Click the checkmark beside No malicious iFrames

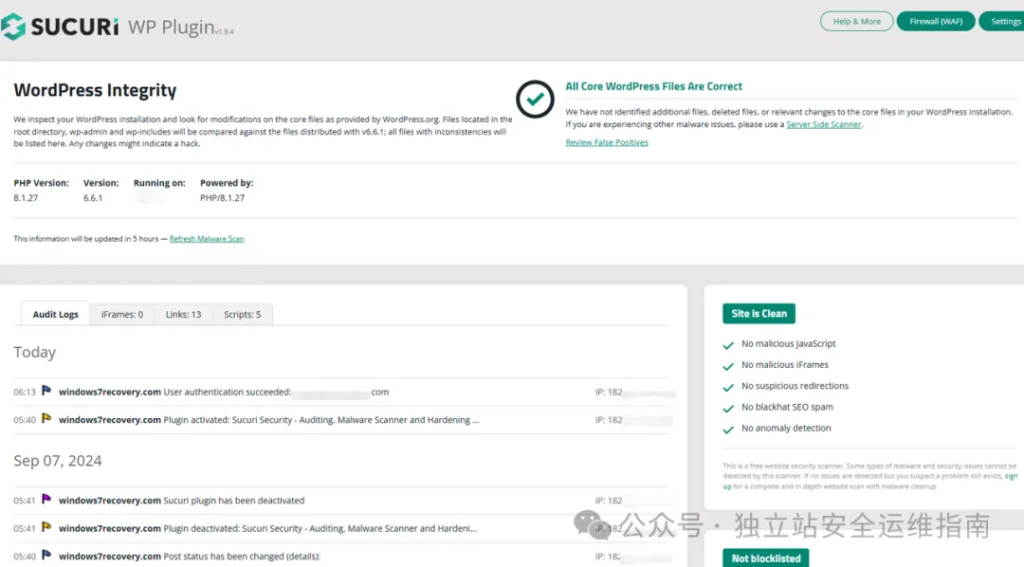[728, 366]
